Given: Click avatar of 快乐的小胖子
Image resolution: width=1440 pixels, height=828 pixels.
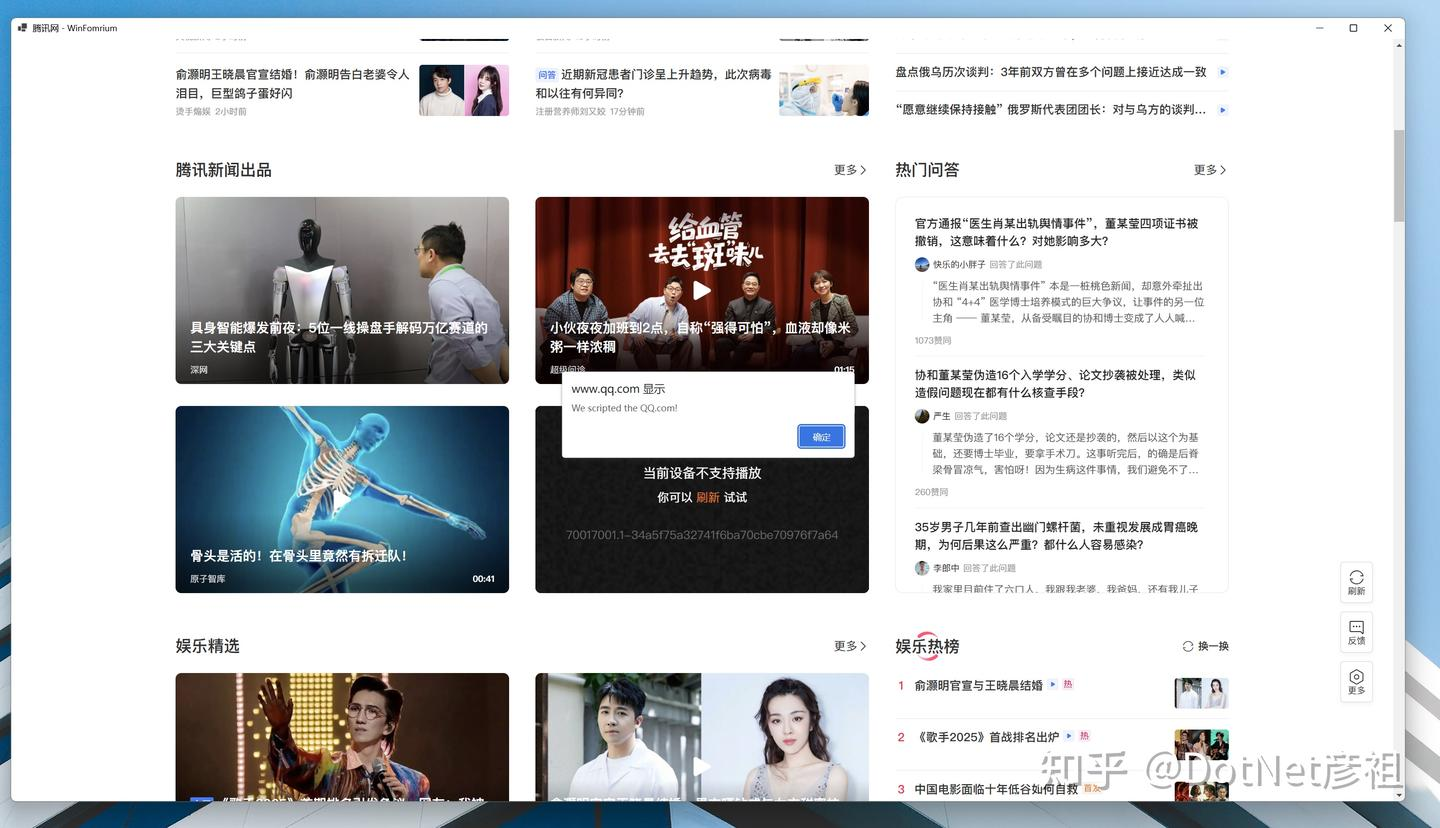Looking at the screenshot, I should pos(922,264).
